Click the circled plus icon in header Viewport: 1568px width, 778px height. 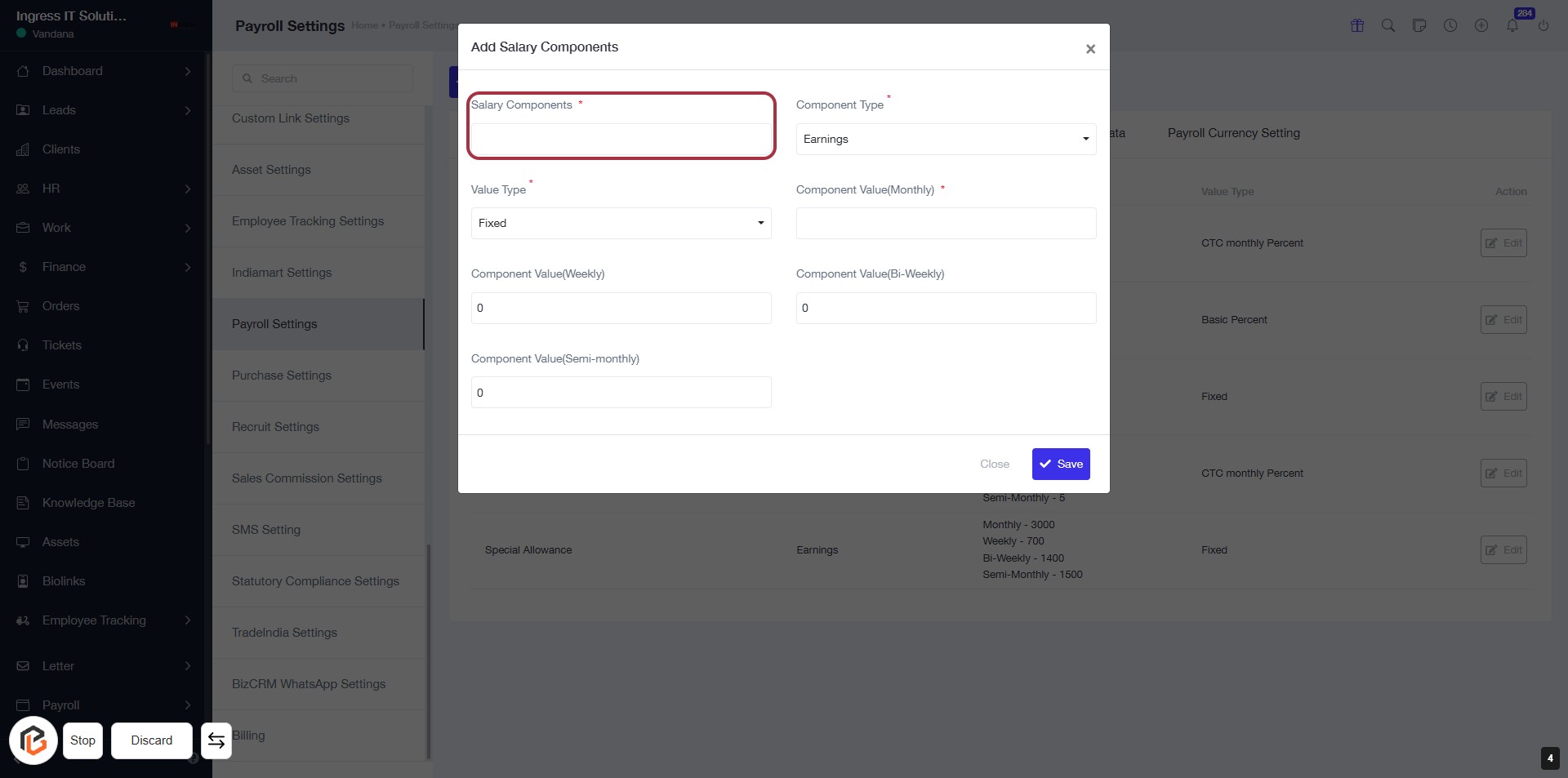tap(1481, 25)
